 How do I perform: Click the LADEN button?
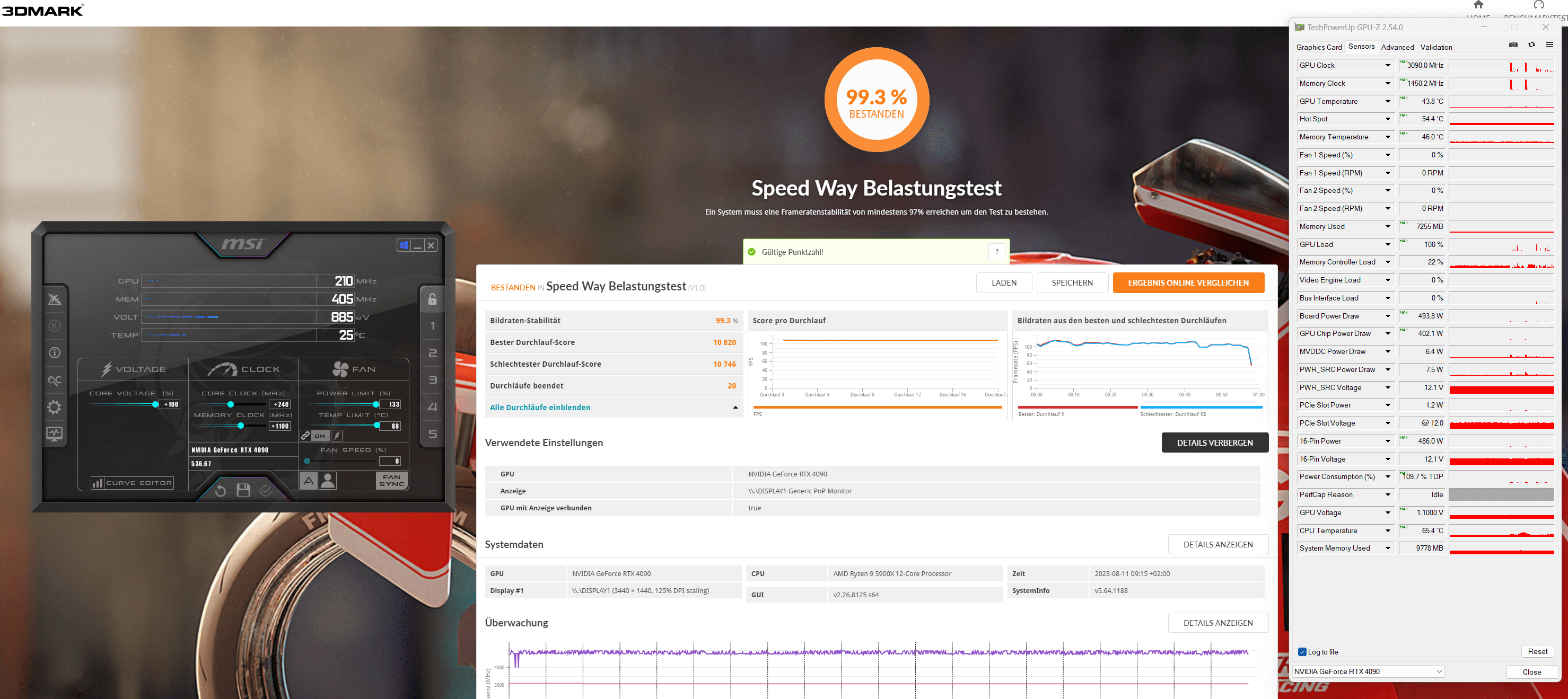click(1004, 283)
